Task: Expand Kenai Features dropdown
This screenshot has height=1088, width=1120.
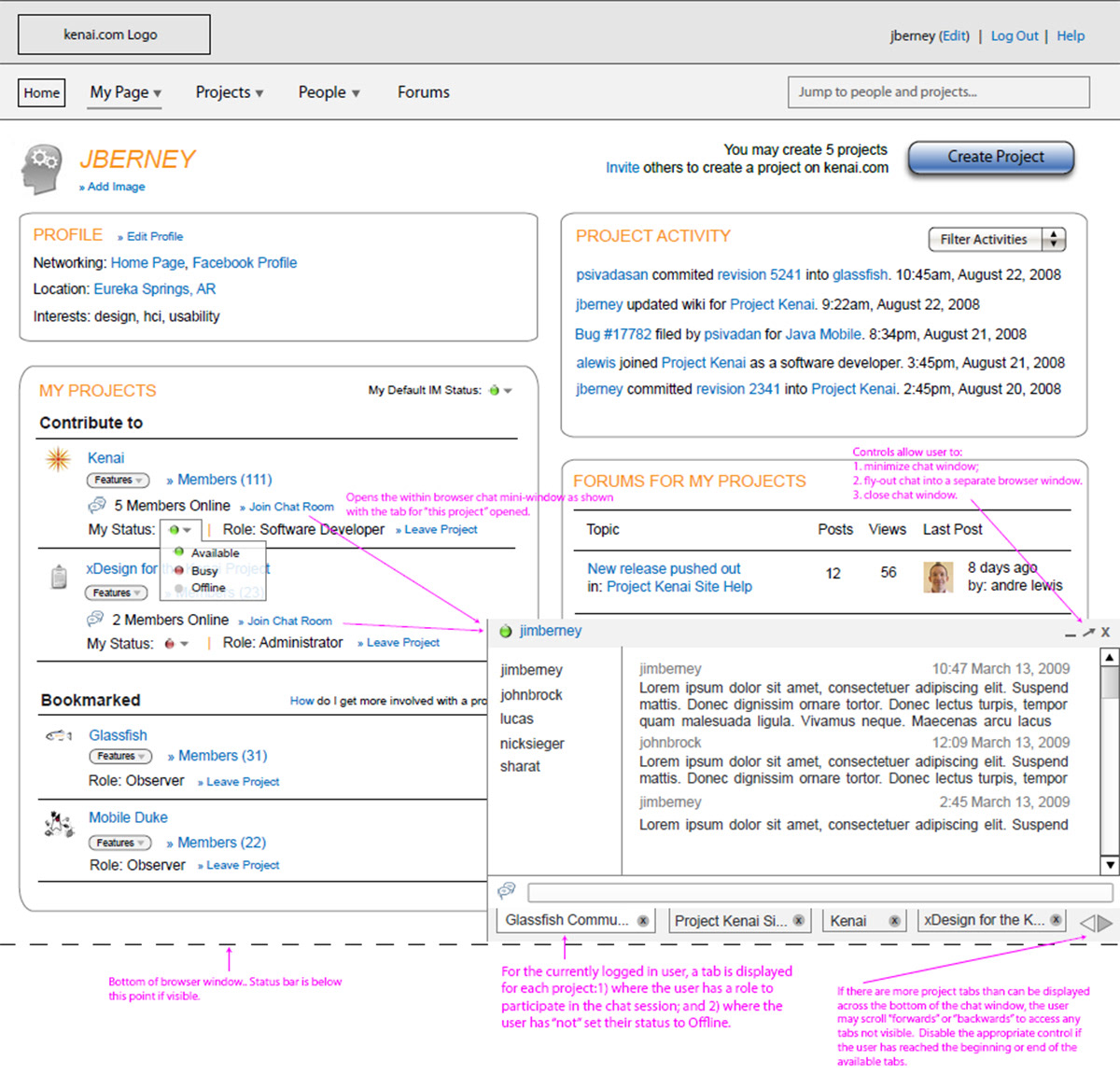Action: 119,480
